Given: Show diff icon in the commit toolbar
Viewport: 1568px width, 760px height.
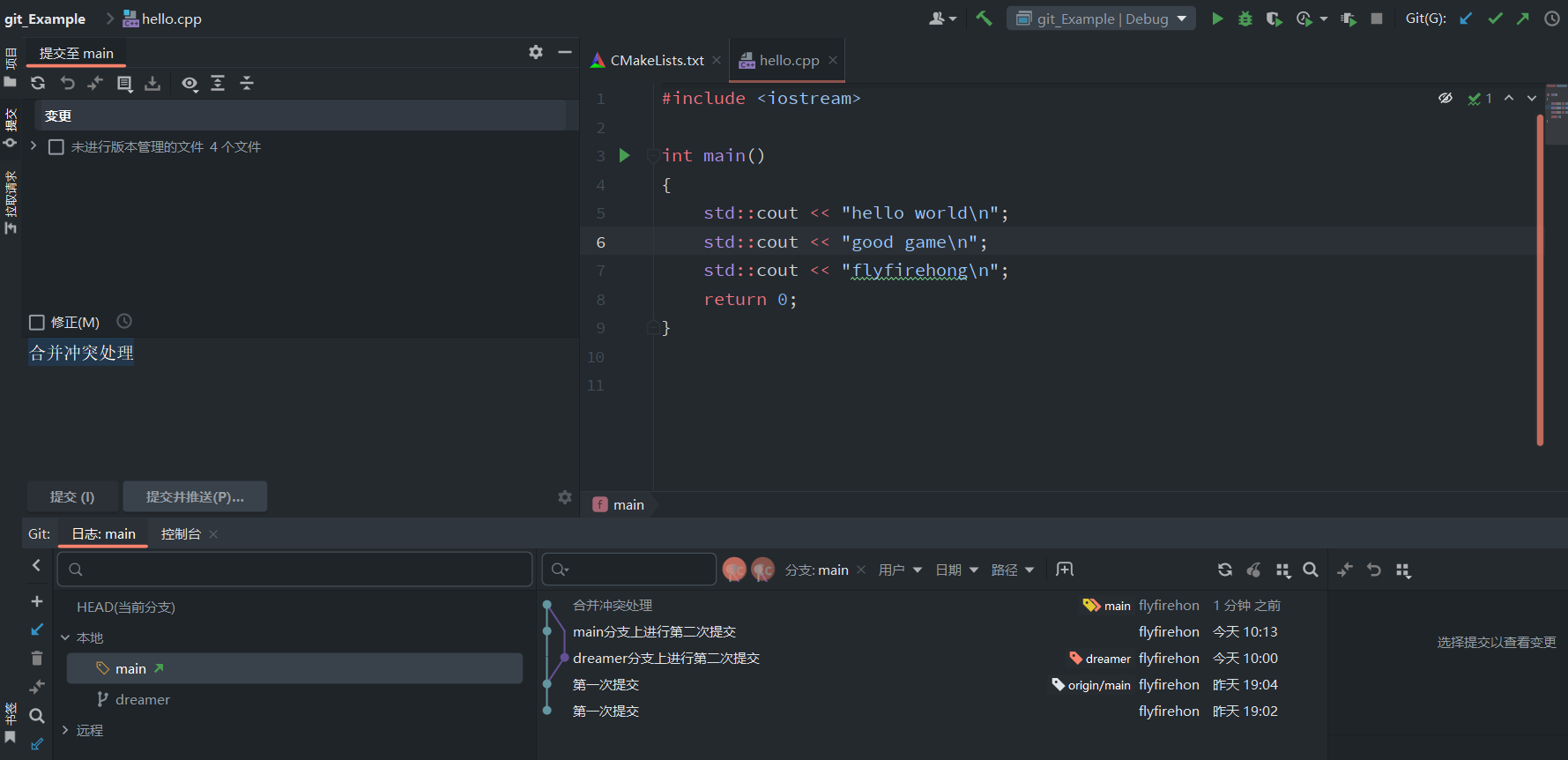Looking at the screenshot, I should point(95,83).
